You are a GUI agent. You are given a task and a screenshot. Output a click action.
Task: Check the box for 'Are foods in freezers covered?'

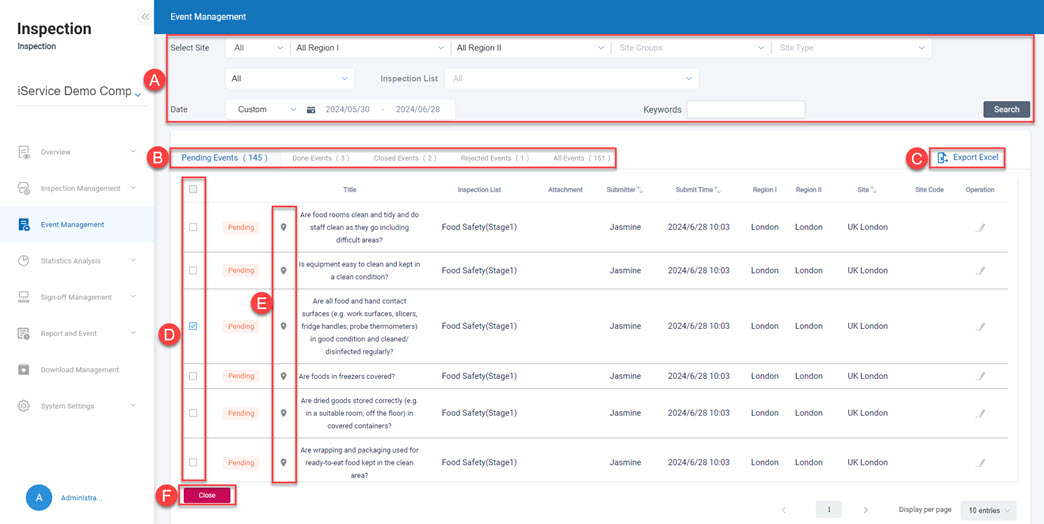pos(193,377)
